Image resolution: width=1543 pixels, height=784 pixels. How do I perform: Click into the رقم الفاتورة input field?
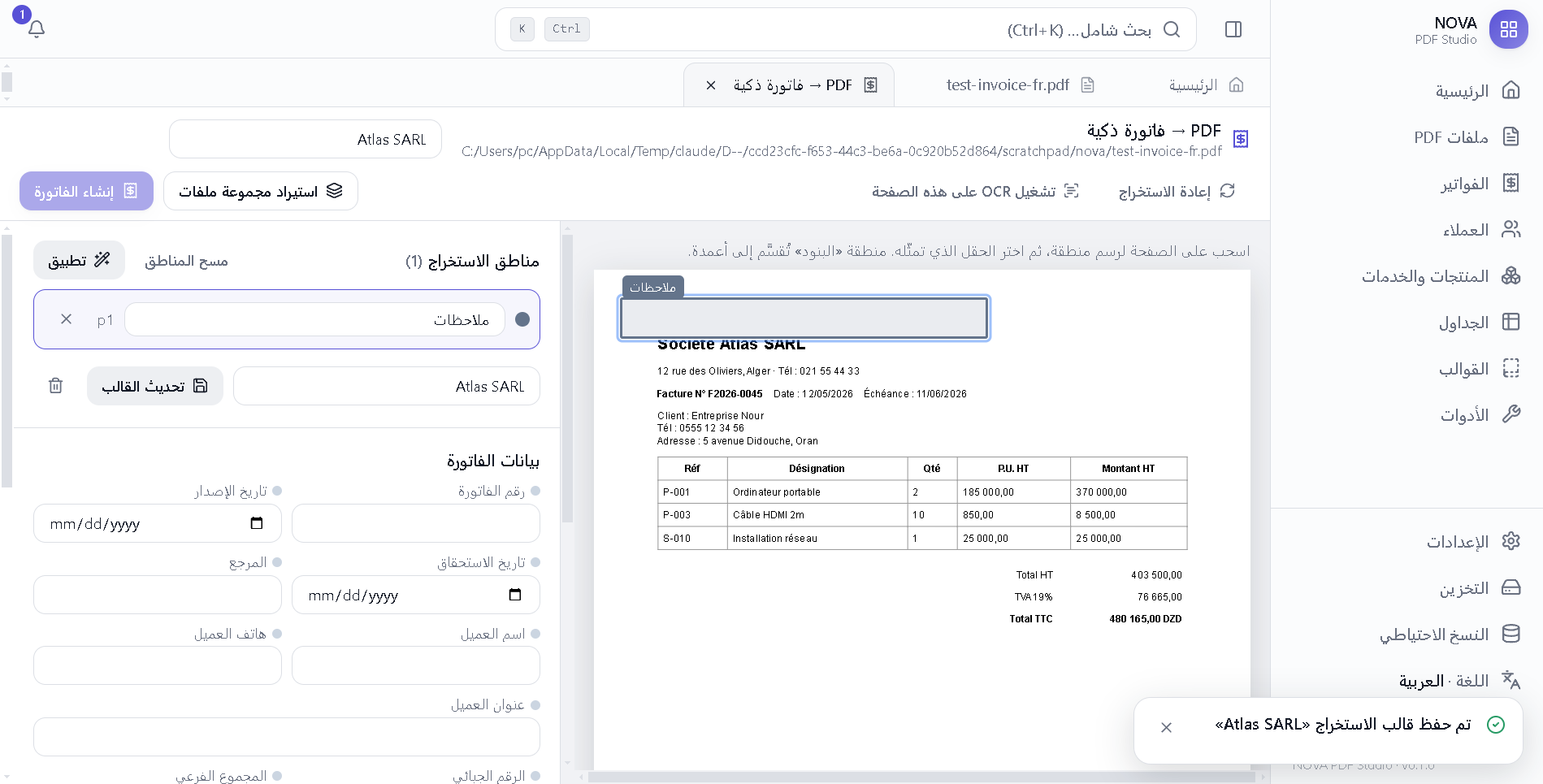[416, 523]
